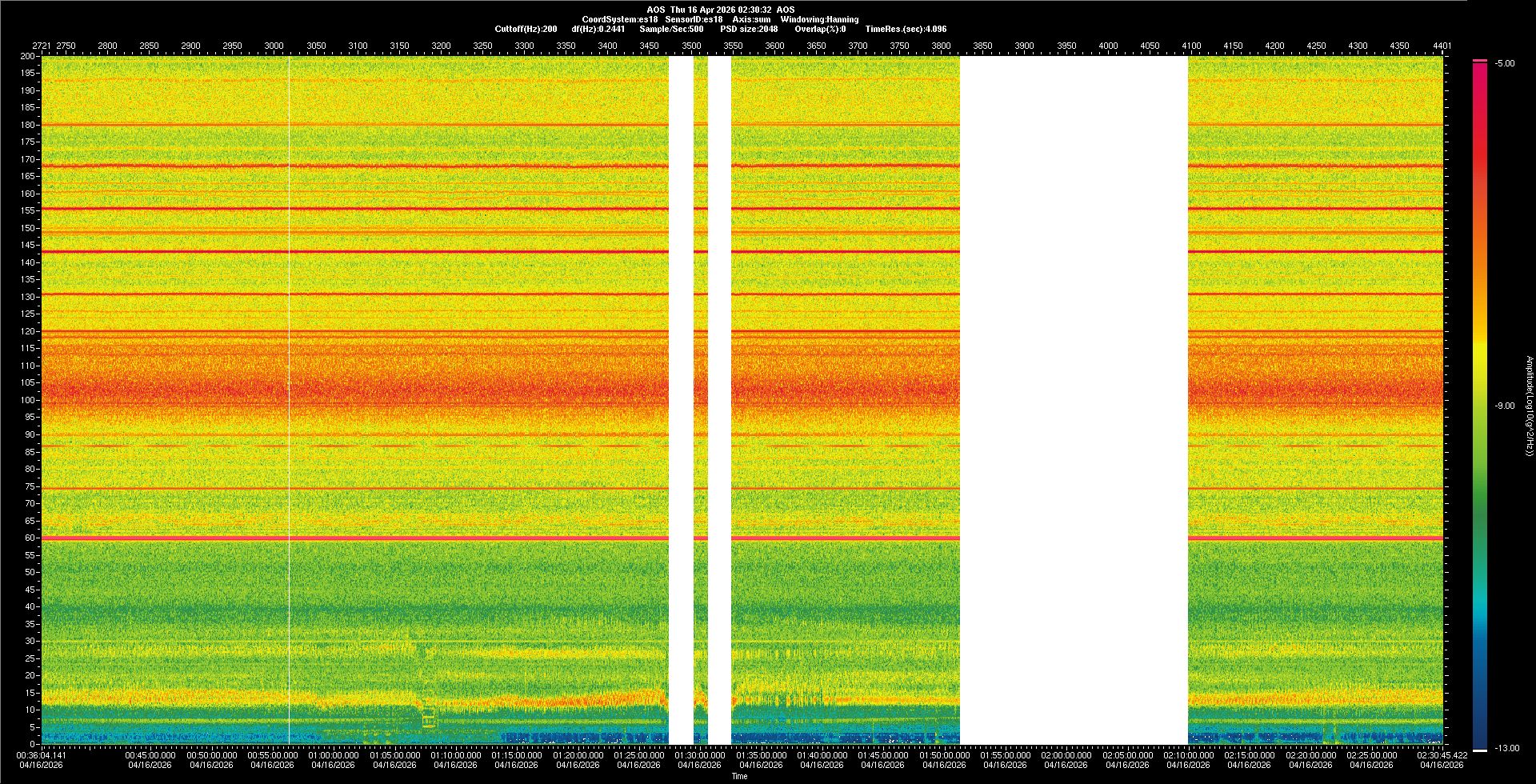Select the -5.00 amplitude scale label
1536x784 pixels.
point(1505,64)
